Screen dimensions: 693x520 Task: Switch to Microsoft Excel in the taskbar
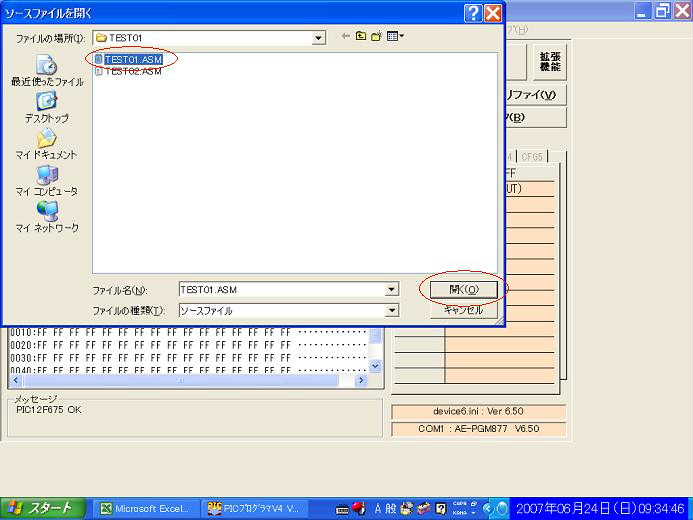pyautogui.click(x=145, y=508)
